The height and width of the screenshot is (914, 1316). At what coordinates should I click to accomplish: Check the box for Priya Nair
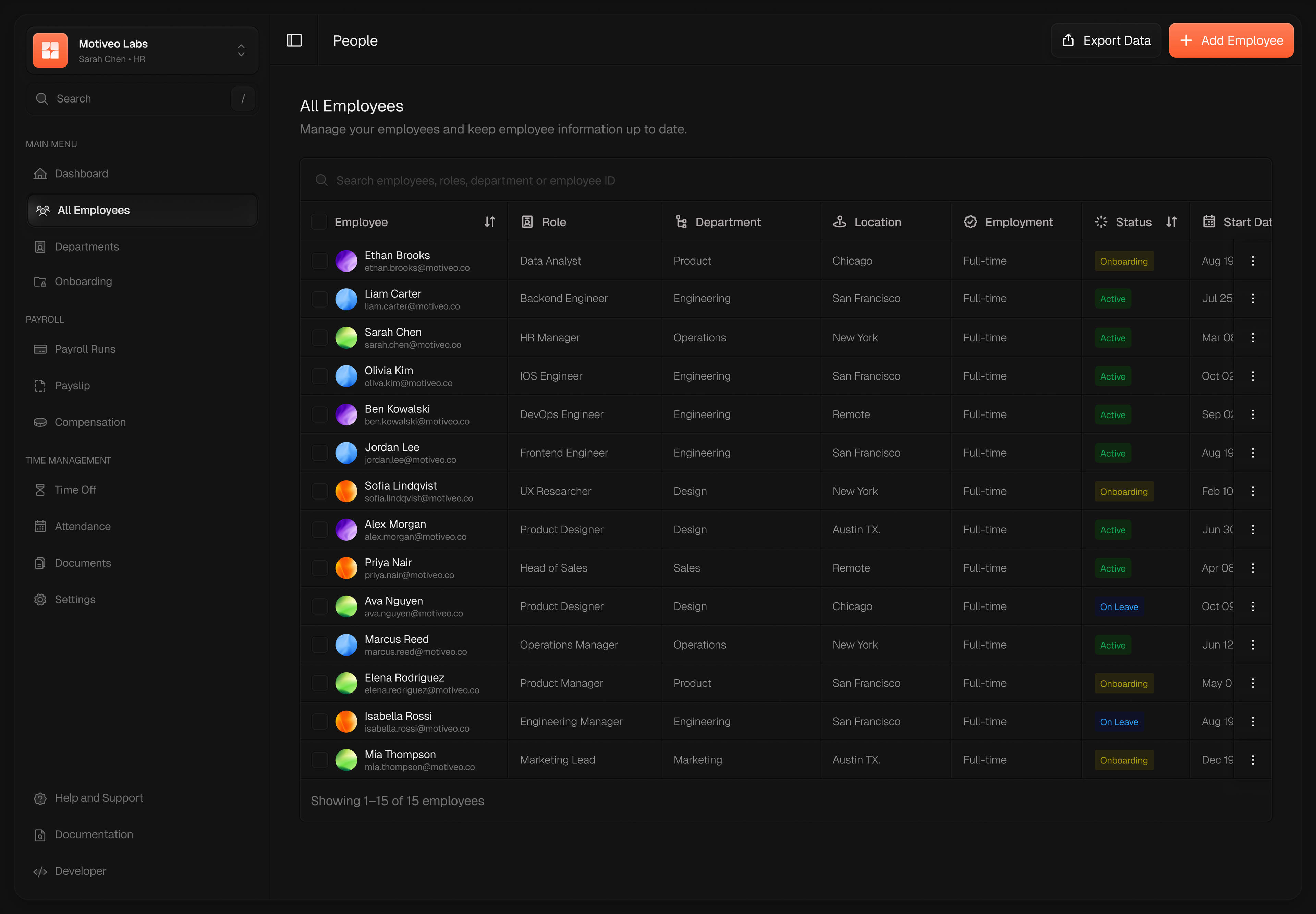click(x=319, y=567)
